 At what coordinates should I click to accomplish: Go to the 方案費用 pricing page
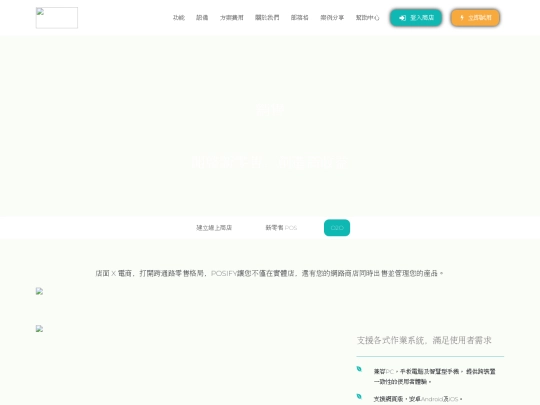click(x=231, y=18)
